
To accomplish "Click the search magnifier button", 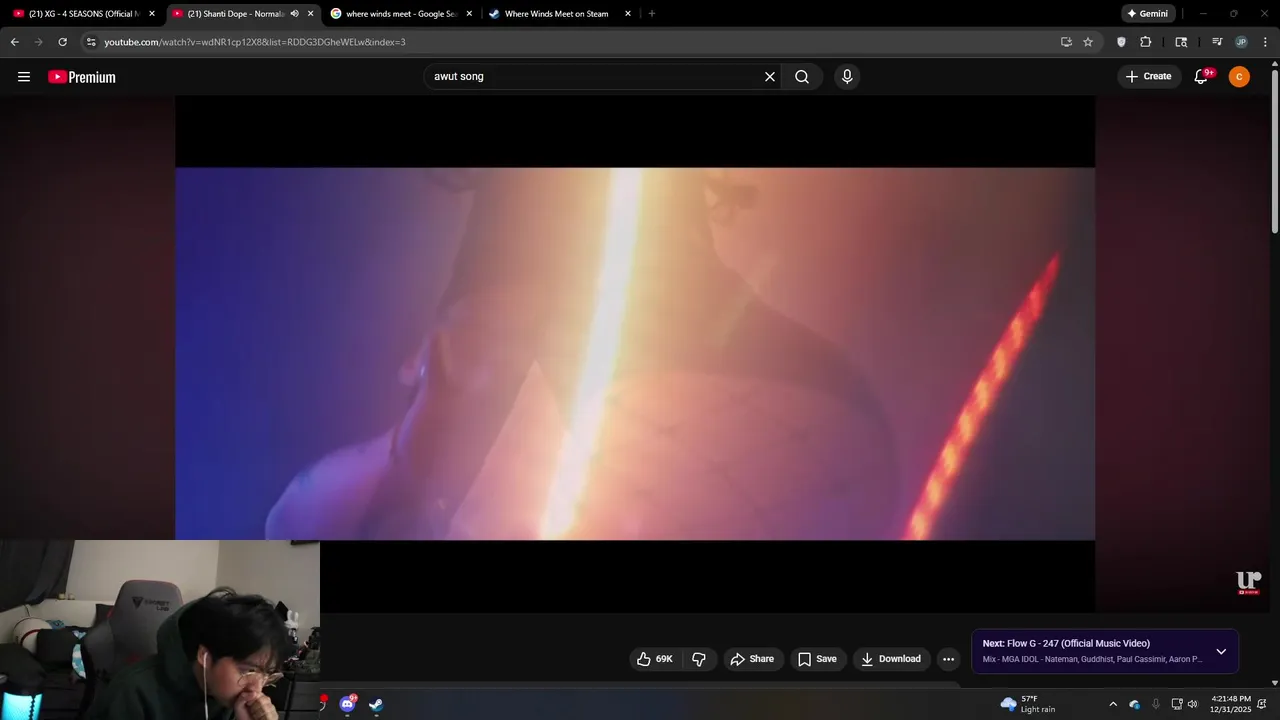I will [802, 77].
